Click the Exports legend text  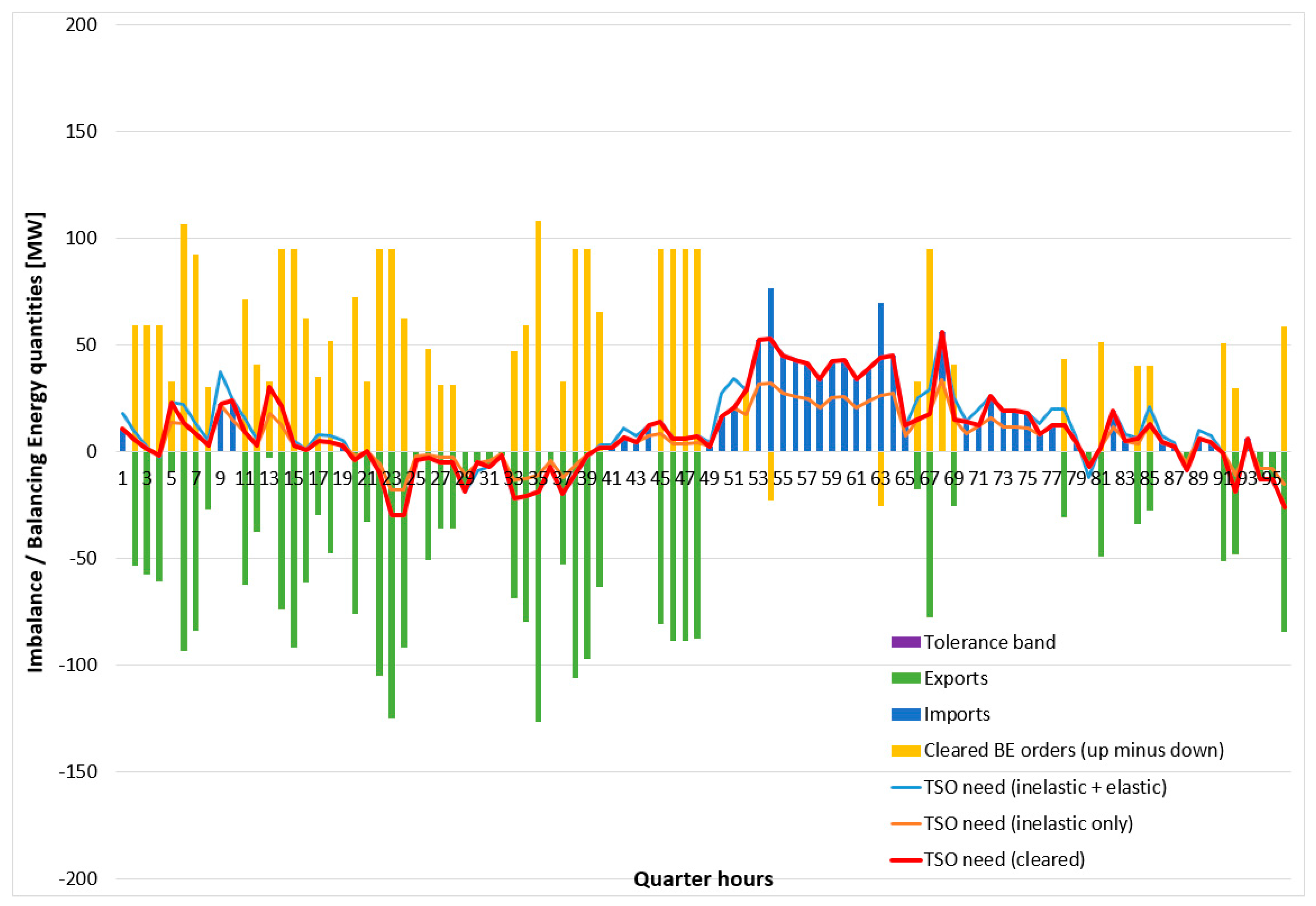coord(955,678)
